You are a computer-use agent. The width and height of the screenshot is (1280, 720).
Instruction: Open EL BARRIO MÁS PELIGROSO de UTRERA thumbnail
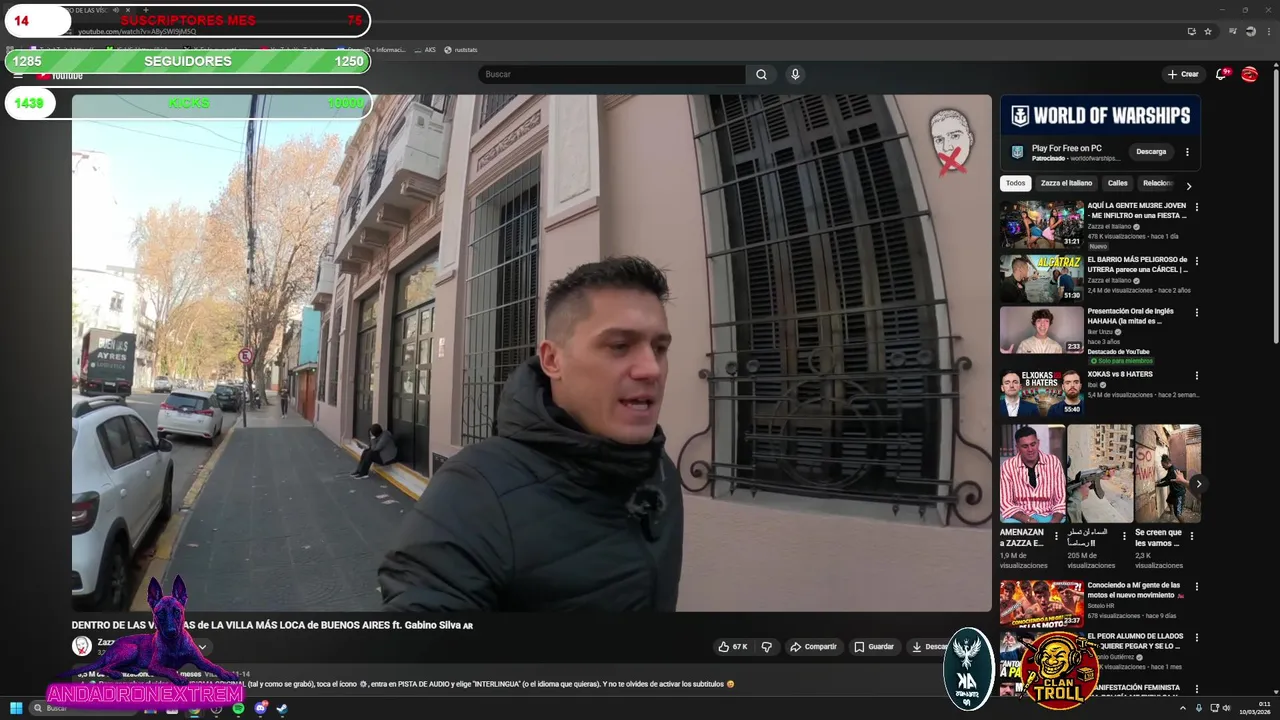(x=1042, y=278)
